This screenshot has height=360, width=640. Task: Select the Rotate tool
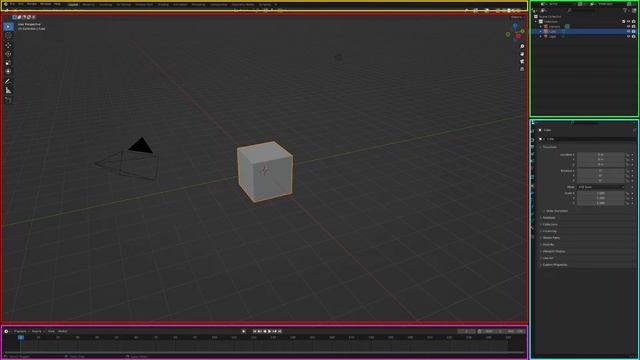[8, 54]
